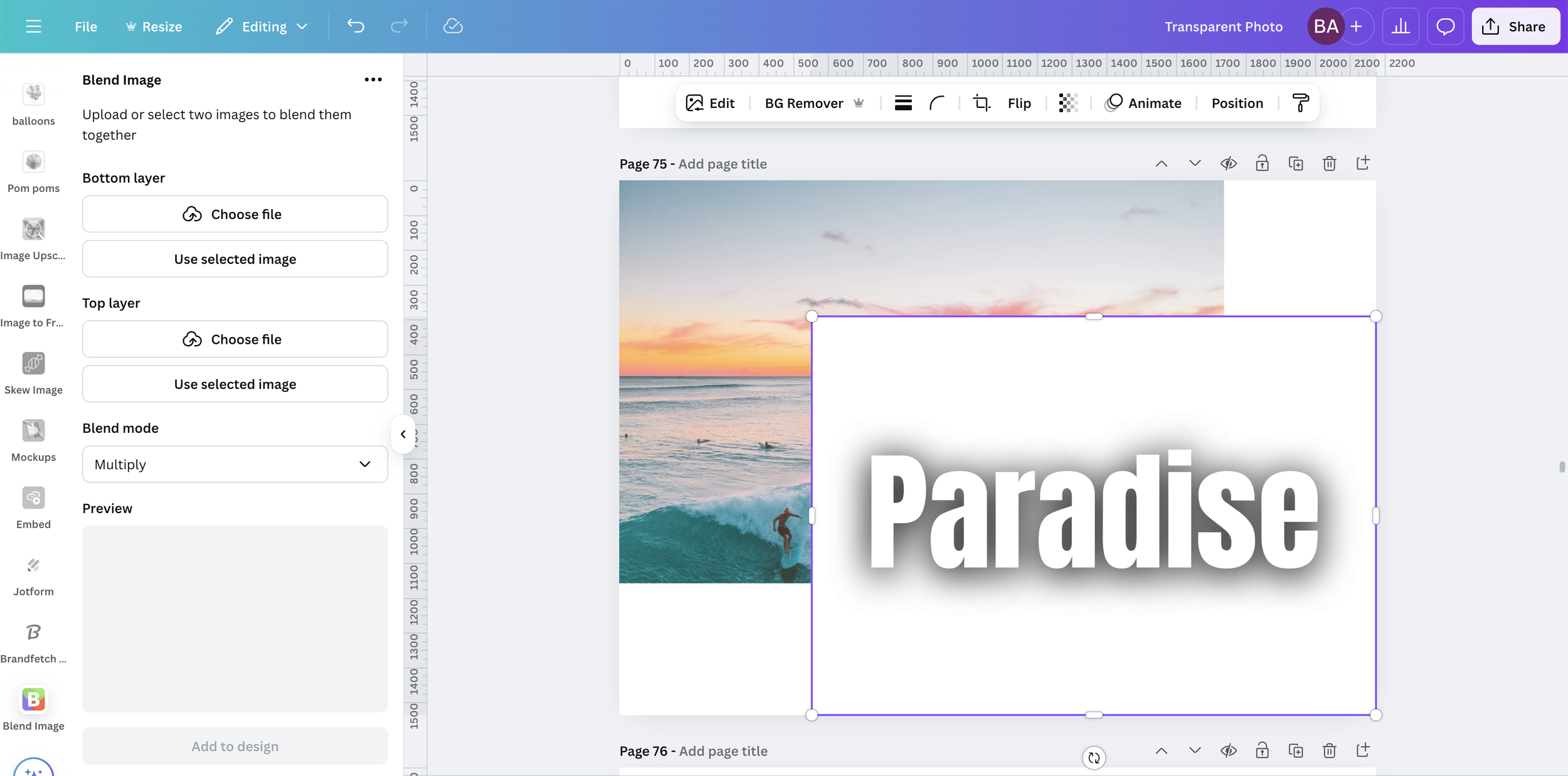Hide Page 75 using eye icon
This screenshot has width=1568, height=776.
click(1228, 164)
